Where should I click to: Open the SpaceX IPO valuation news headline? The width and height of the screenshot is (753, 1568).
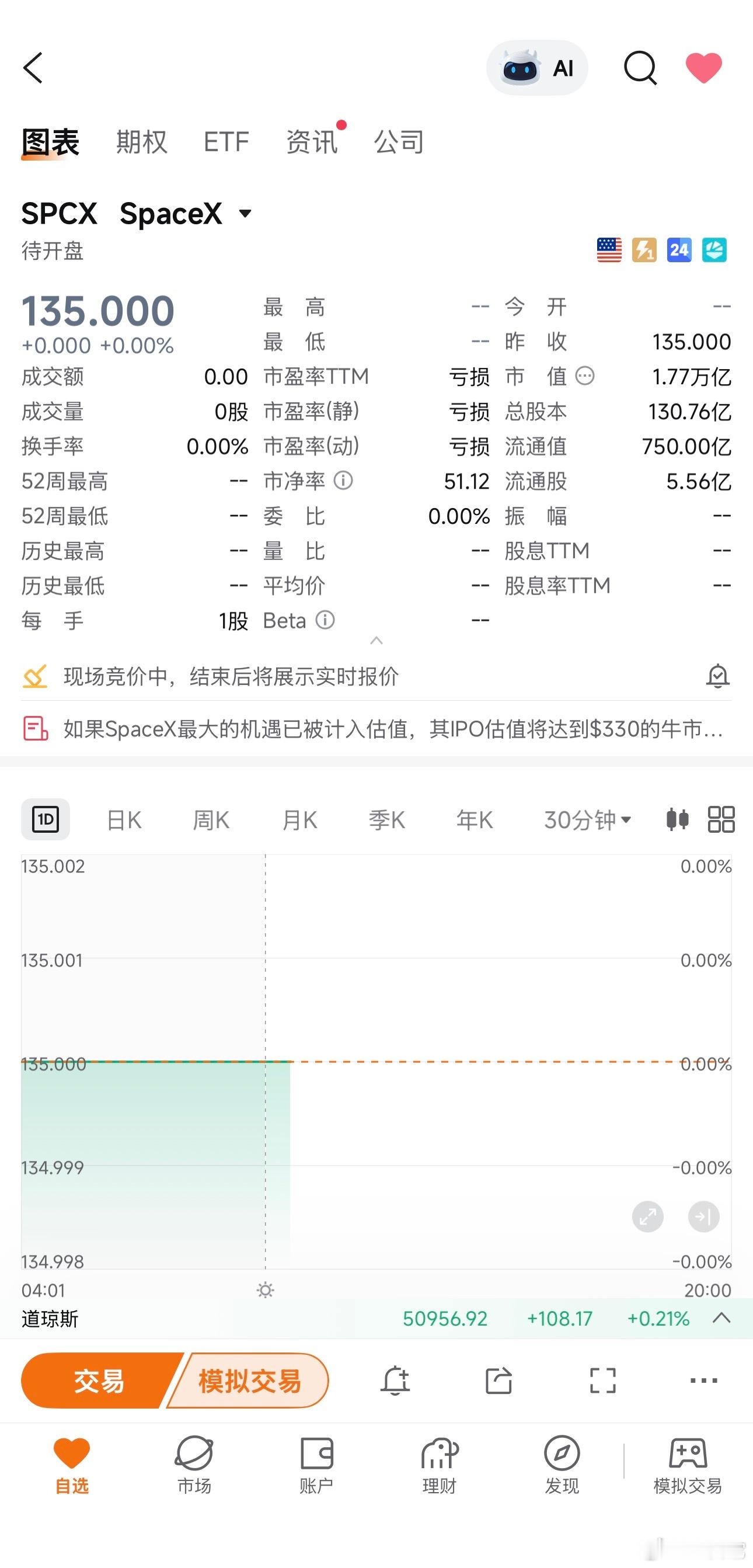pos(393,729)
